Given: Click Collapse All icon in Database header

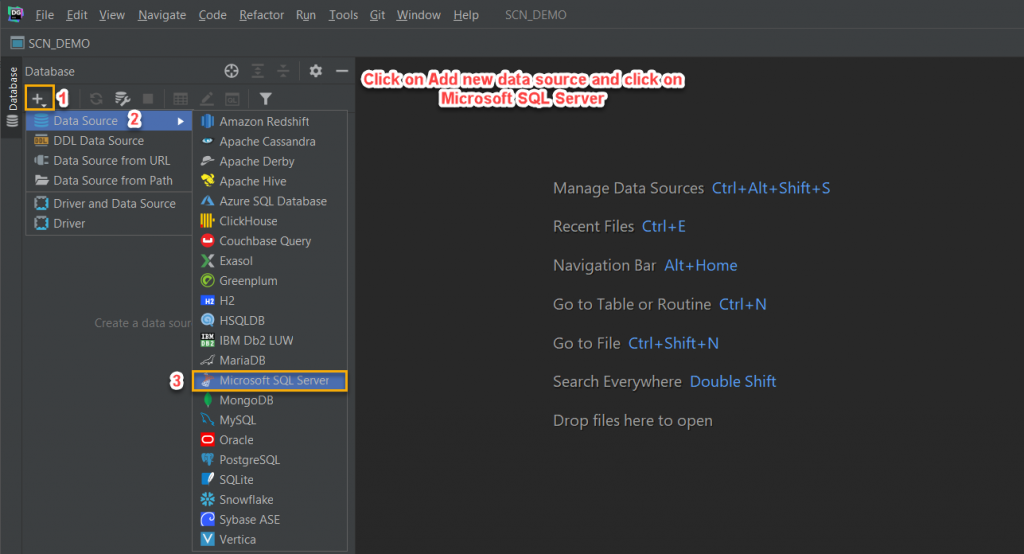Looking at the screenshot, I should 283,71.
